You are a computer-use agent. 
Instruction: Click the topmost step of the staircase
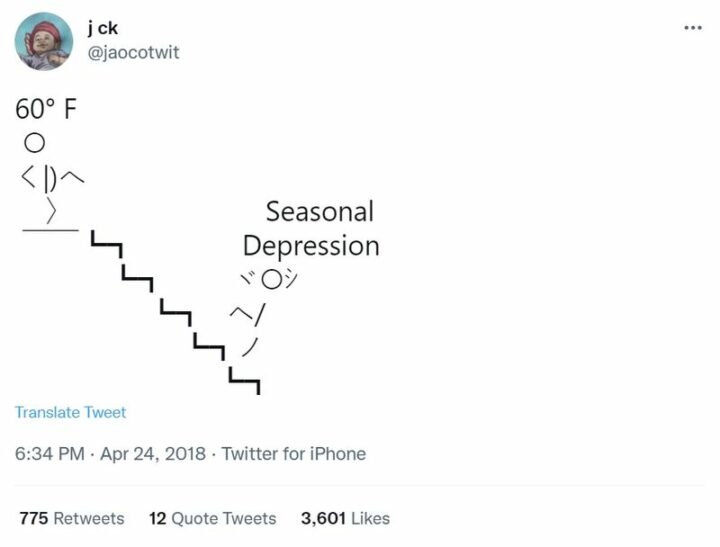click(x=105, y=242)
